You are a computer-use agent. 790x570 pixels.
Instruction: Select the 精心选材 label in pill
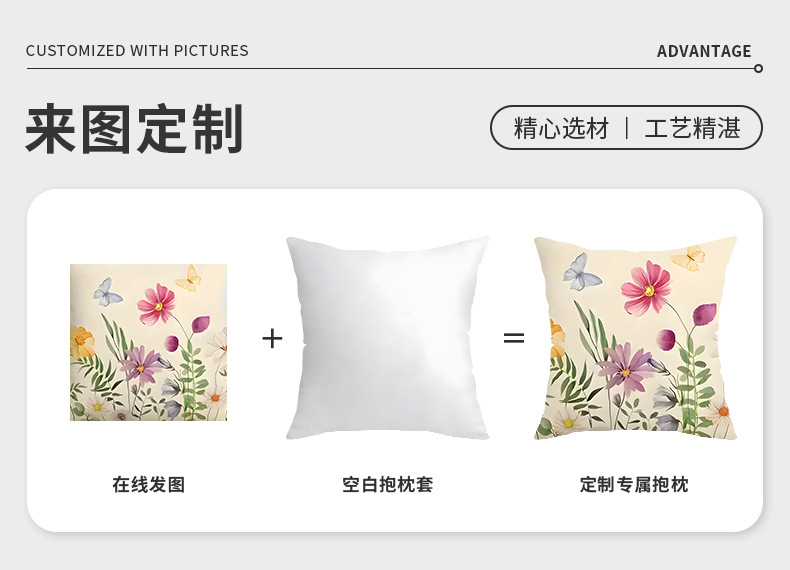(x=561, y=128)
